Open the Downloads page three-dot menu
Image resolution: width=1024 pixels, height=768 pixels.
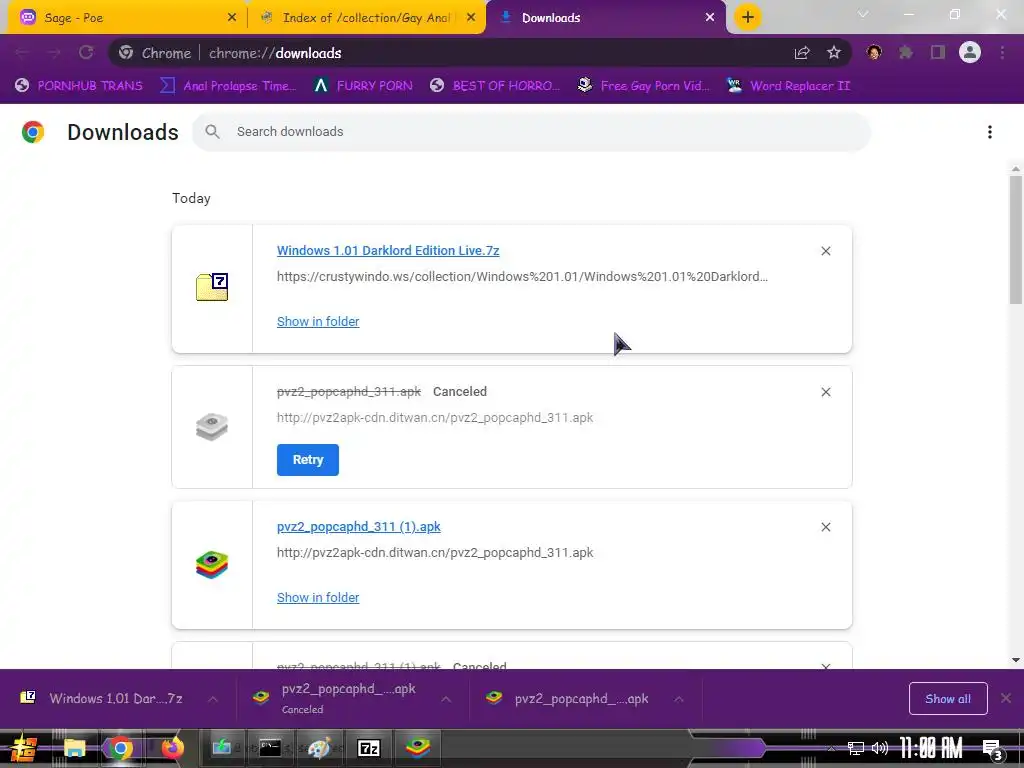click(990, 132)
